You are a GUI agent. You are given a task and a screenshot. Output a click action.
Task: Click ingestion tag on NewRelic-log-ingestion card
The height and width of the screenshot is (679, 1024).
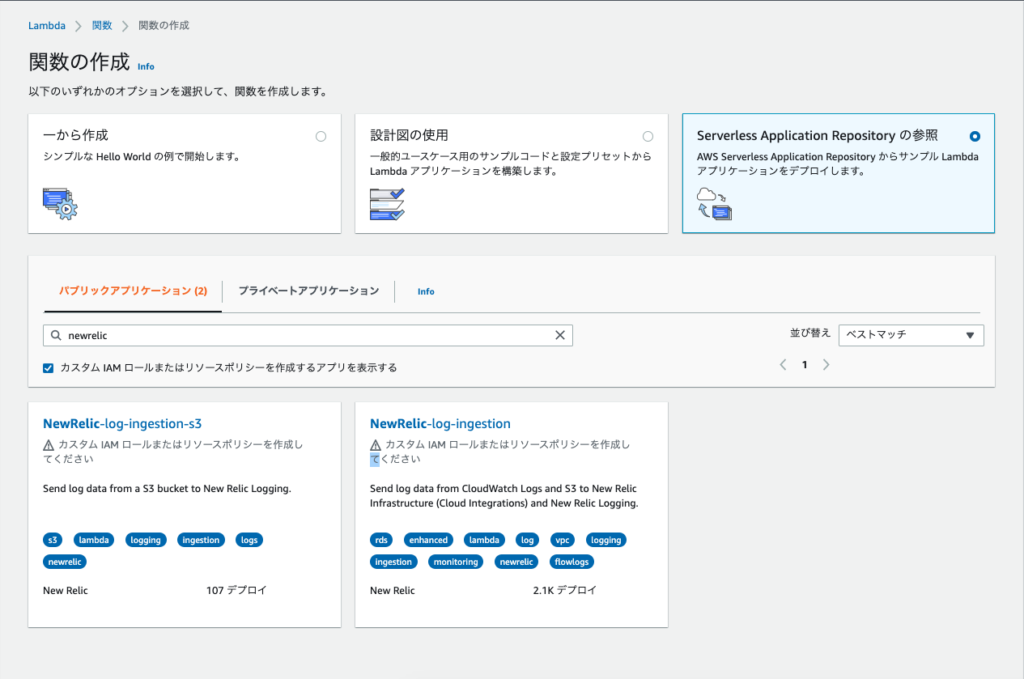coord(394,561)
